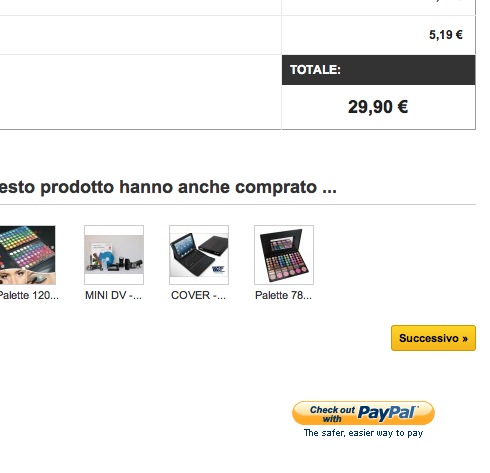Screen dimensions: 490x473
Task: Click the 'Palette 120...' product name link
Action: 29,295
